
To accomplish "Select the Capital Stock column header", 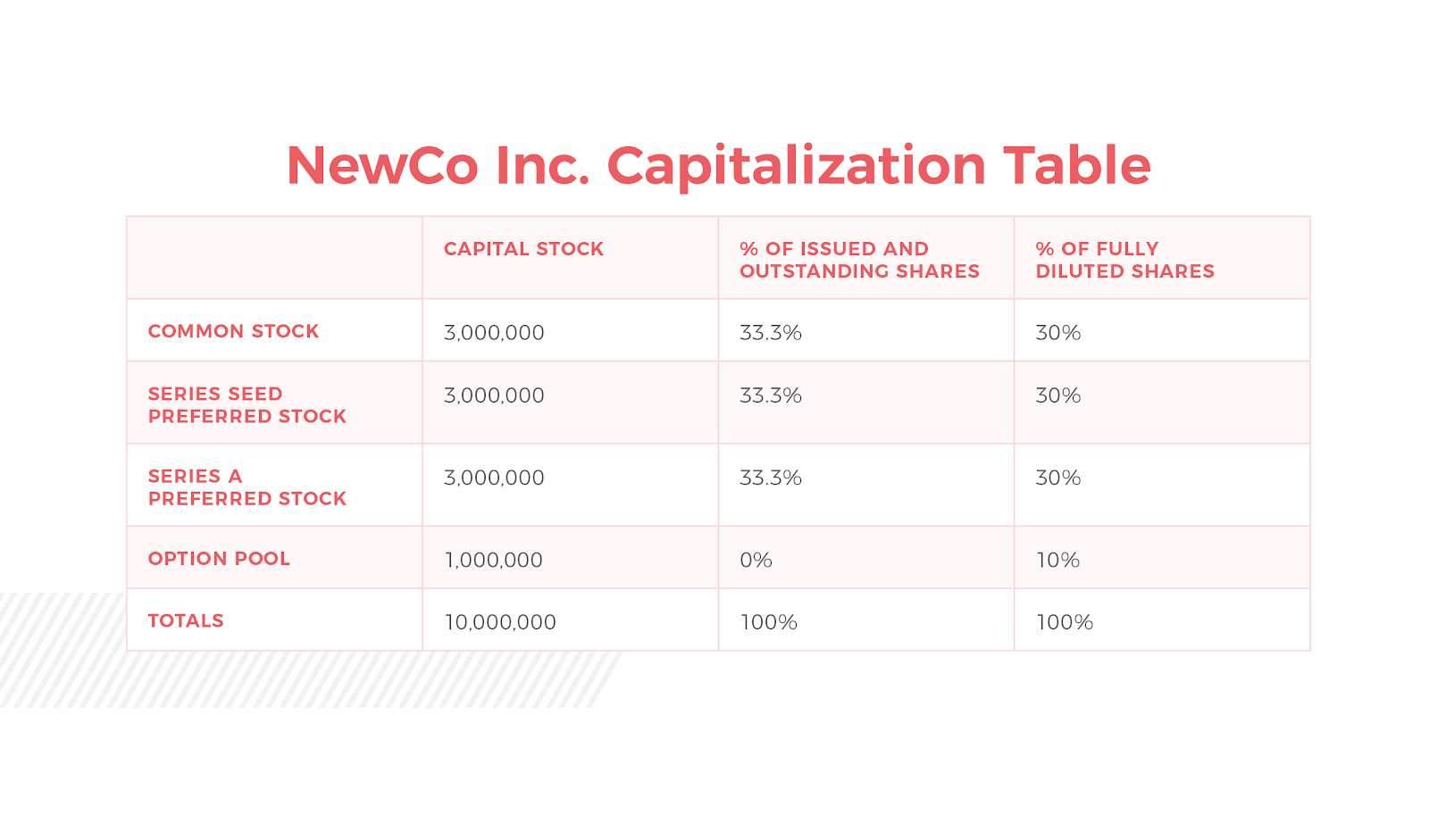I will (523, 249).
